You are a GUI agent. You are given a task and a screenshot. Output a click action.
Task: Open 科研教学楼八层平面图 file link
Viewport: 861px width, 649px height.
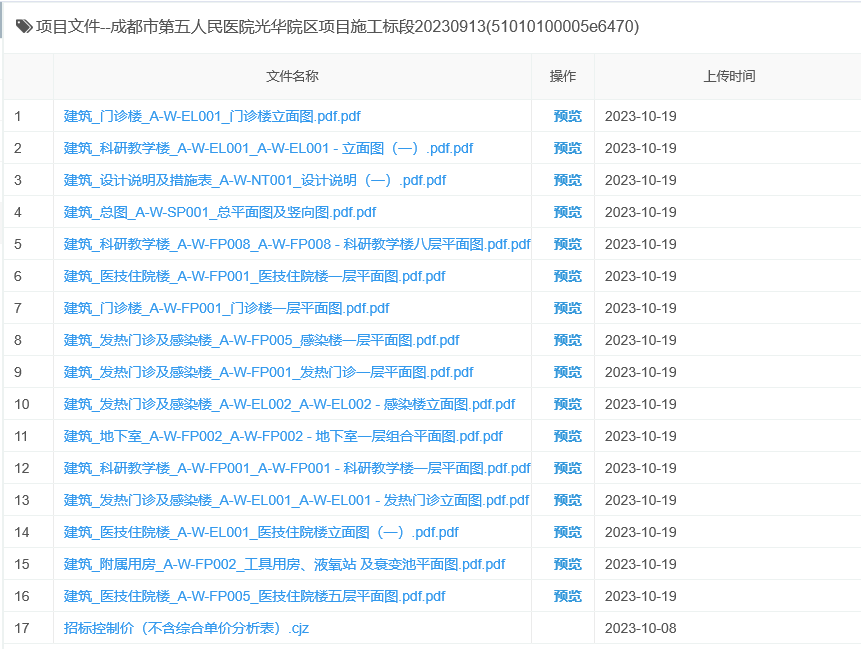tap(297, 244)
